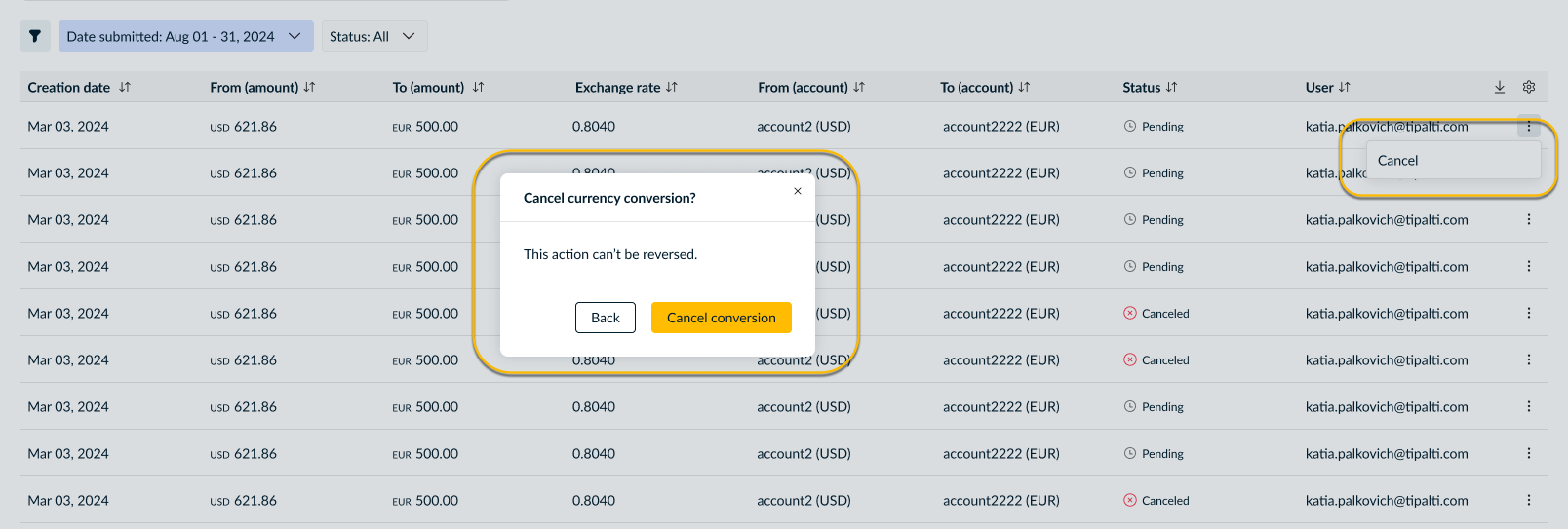Open the three-dot menu on the last row
This screenshot has width=1568, height=529.
[1529, 500]
